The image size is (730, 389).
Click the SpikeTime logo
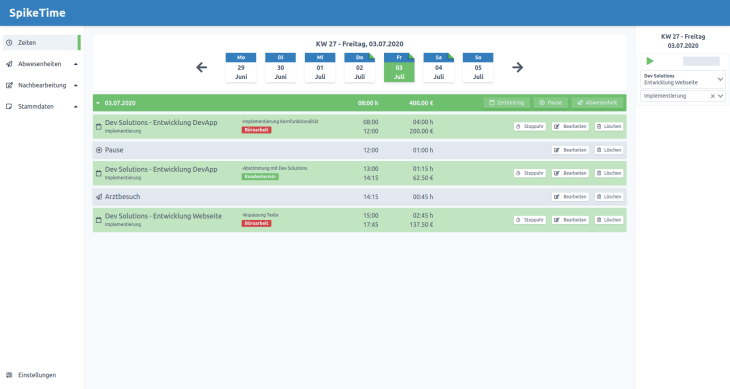(37, 13)
